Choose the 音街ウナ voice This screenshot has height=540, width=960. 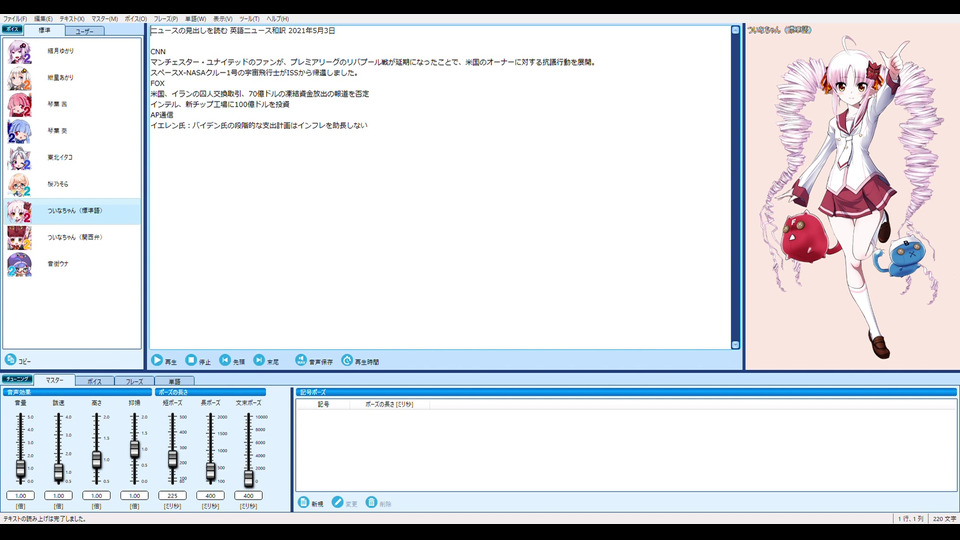(x=72, y=264)
